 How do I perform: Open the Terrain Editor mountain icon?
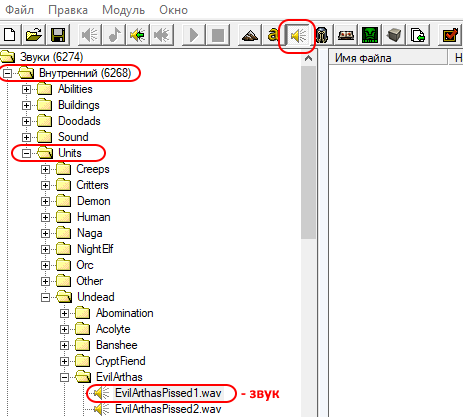point(250,35)
